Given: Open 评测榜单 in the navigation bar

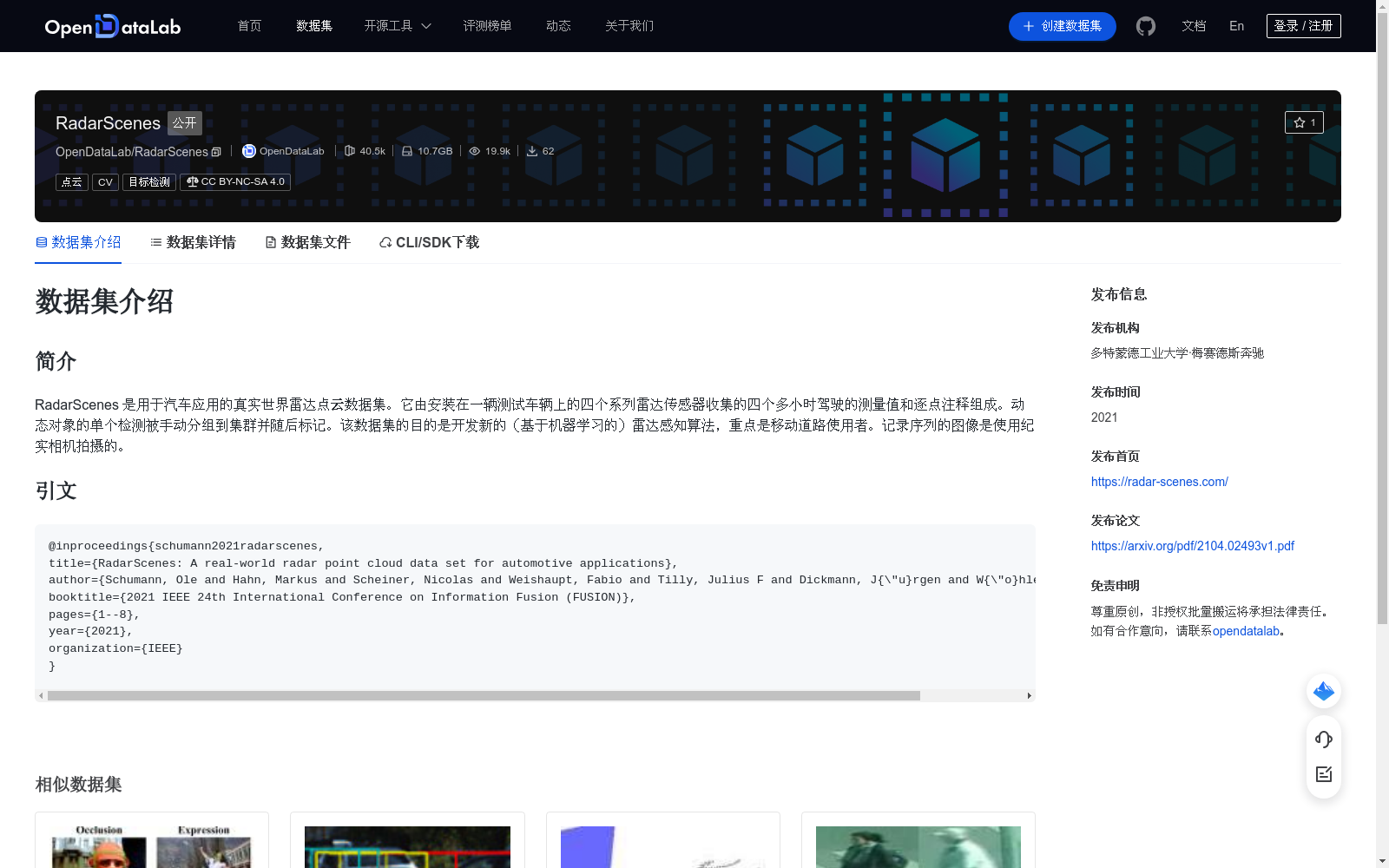Looking at the screenshot, I should [487, 26].
